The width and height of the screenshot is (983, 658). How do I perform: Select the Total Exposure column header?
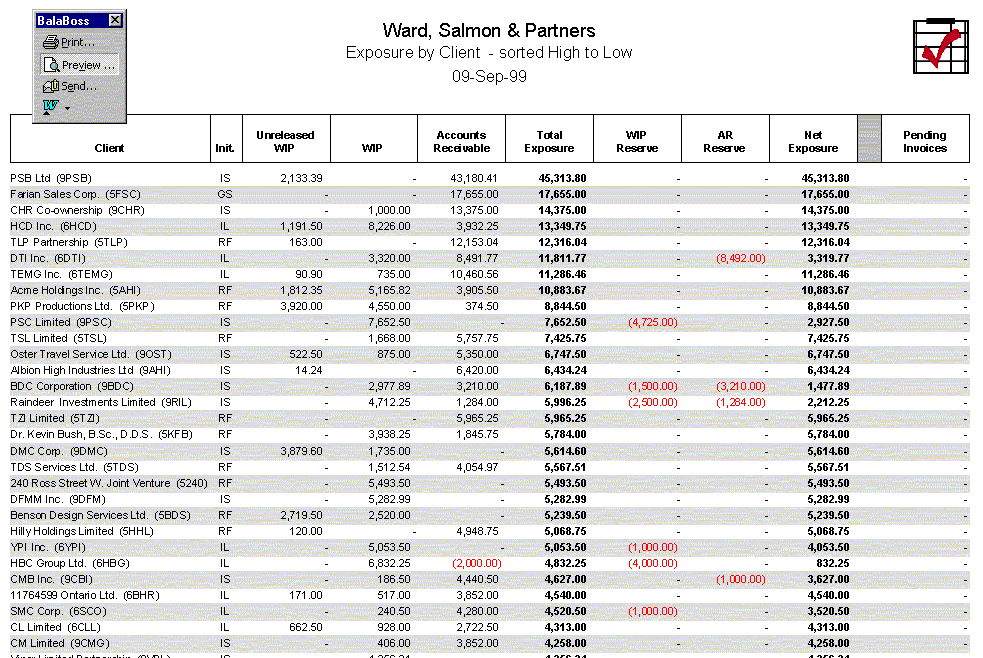click(x=549, y=141)
